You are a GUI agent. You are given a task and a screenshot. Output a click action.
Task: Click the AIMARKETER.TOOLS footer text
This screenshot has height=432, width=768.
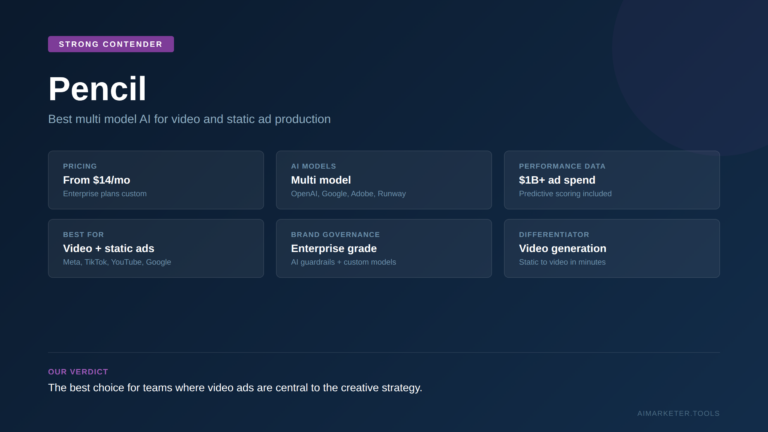click(x=678, y=413)
